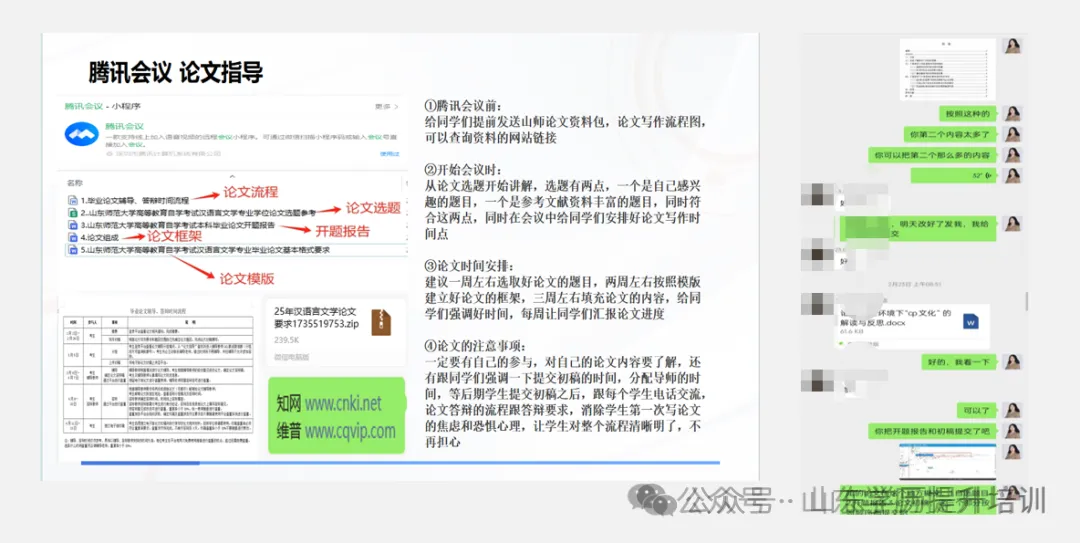Open the zip archive icon in file card
1080x543 pixels.
(381, 322)
